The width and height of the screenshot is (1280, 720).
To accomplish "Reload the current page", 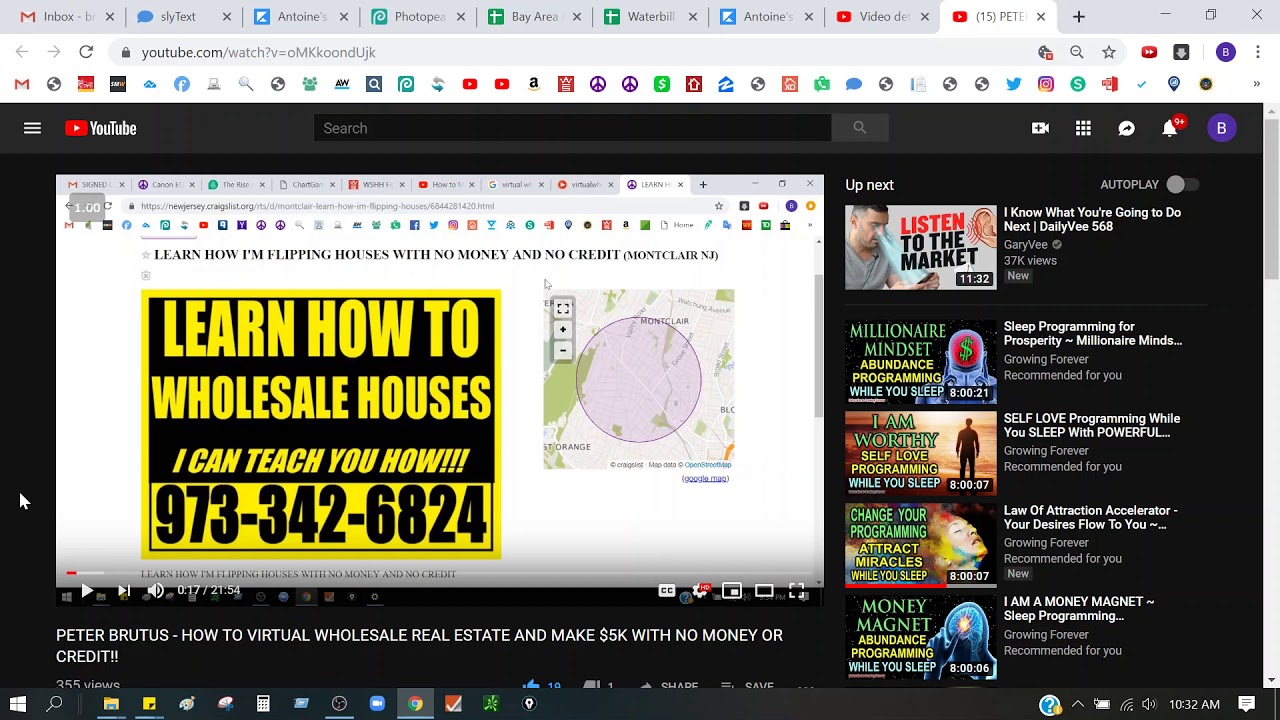I will tap(86, 52).
